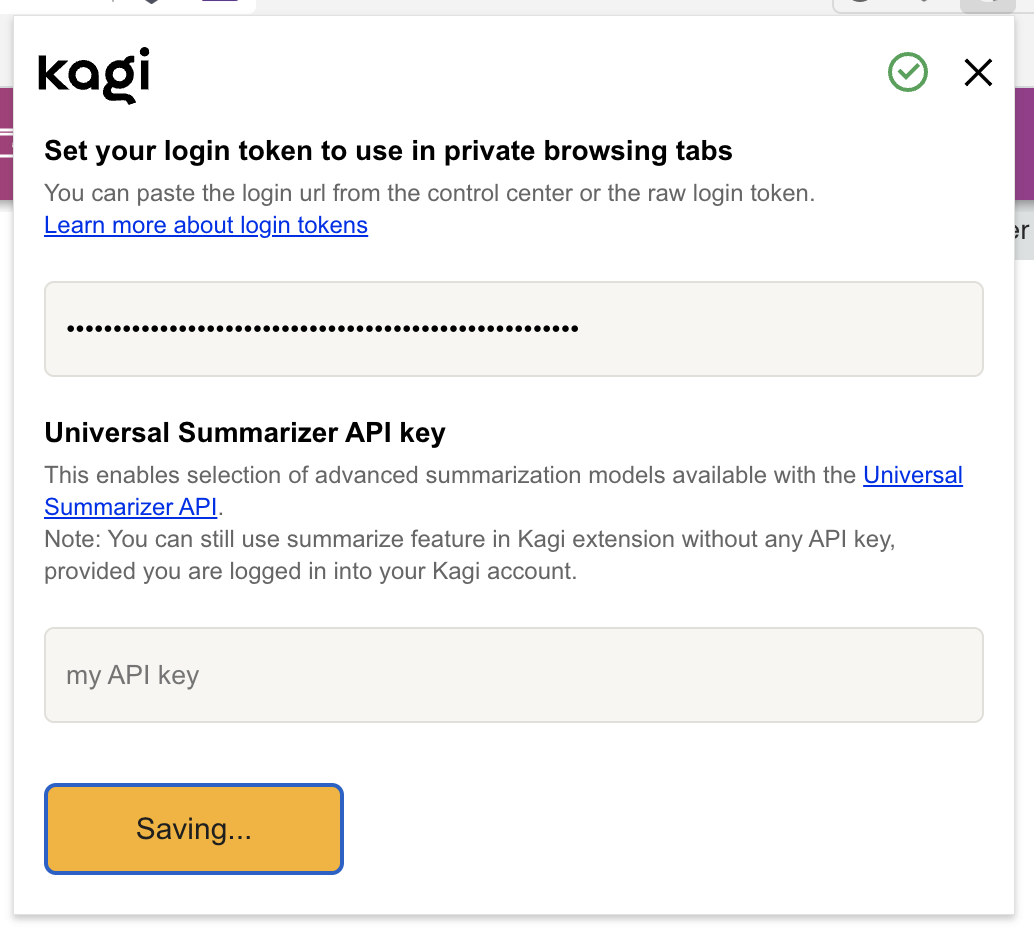Close the Kagi extension popup
Image resolution: width=1034 pixels, height=932 pixels.
[x=977, y=72]
